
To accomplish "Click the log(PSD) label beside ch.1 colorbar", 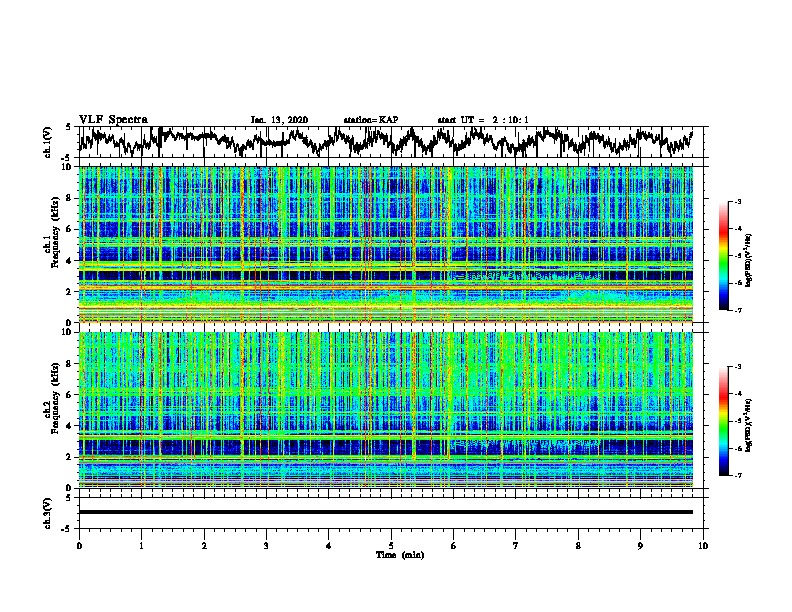I will click(x=749, y=260).
